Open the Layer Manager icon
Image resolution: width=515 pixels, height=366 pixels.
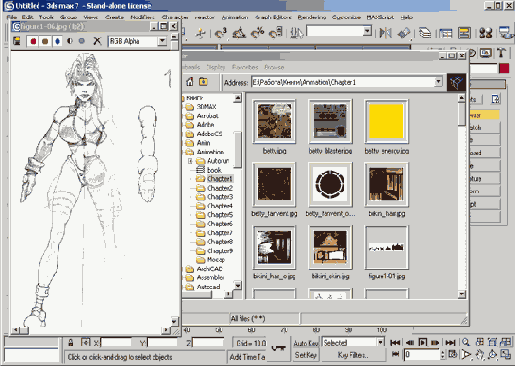click(x=425, y=33)
